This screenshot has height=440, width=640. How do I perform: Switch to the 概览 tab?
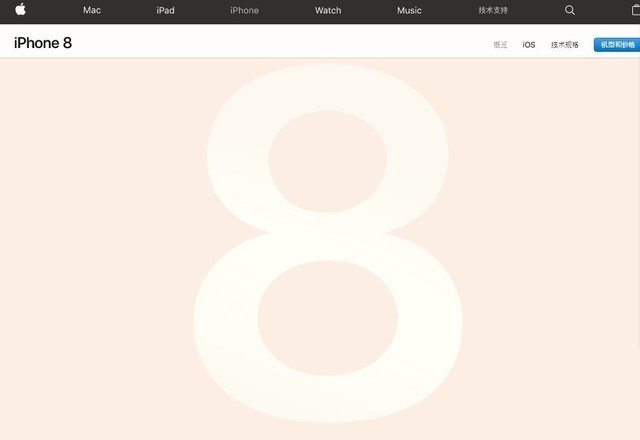pyautogui.click(x=500, y=45)
